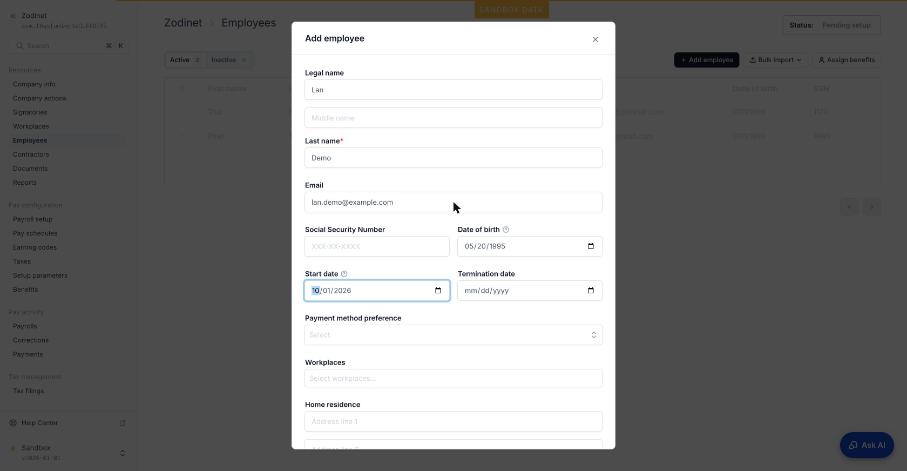Open the Termination date calendar picker icon
Viewport: 907px width, 471px height.
tap(591, 290)
